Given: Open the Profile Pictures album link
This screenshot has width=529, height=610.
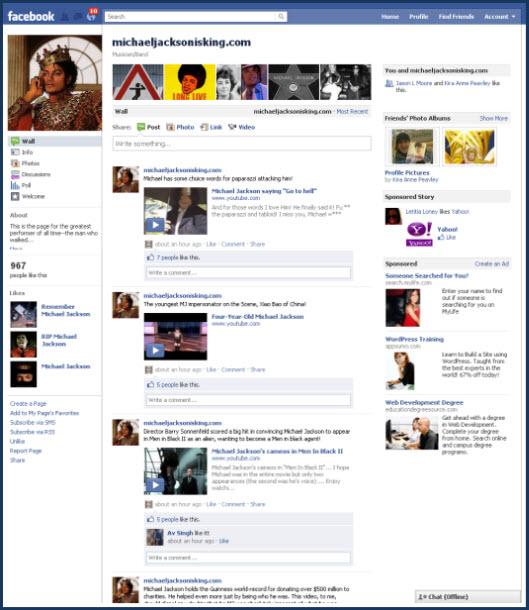Looking at the screenshot, I should 407,173.
